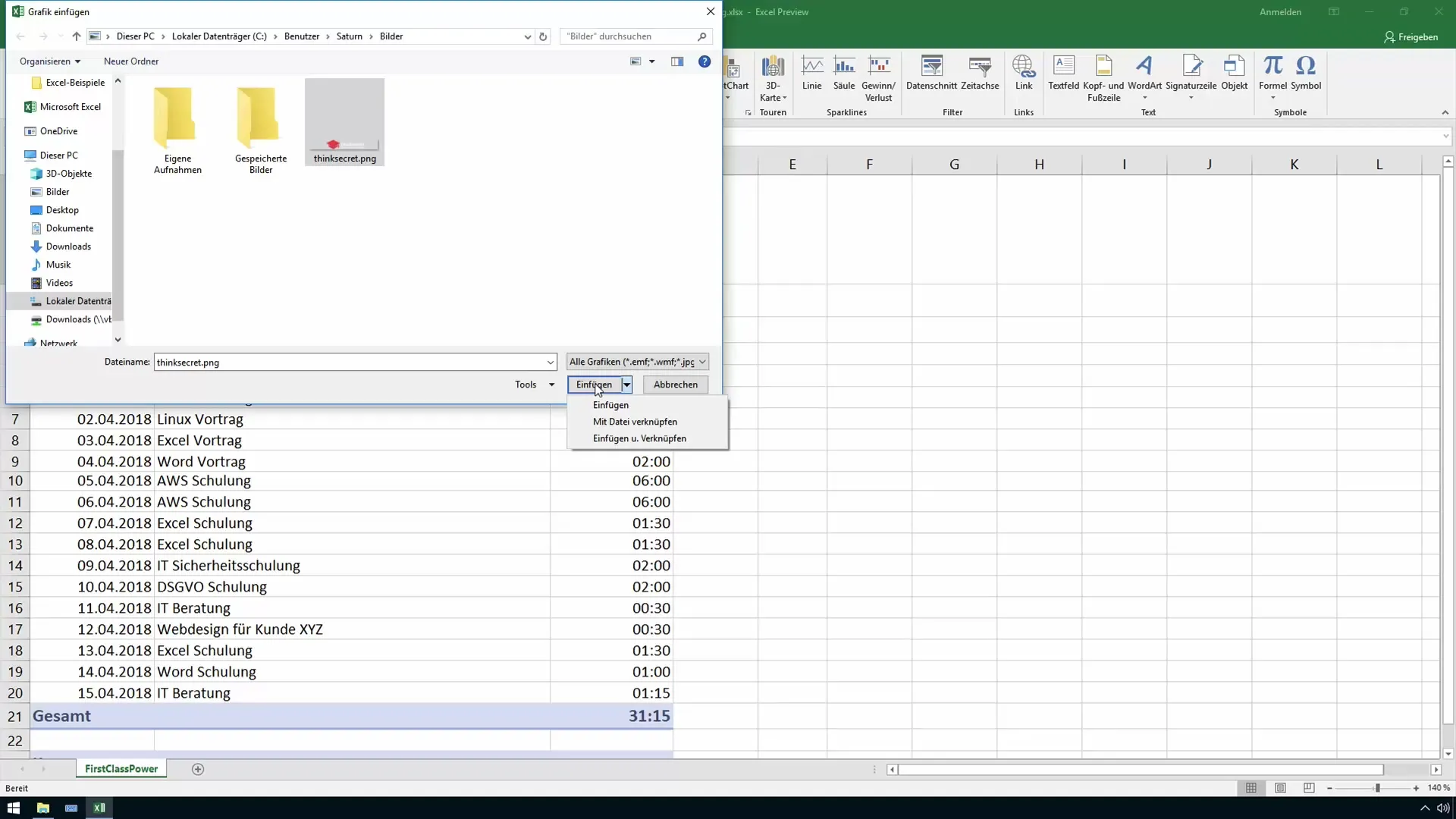Switch to Normal view in status bar
1456x819 pixels.
click(1251, 788)
